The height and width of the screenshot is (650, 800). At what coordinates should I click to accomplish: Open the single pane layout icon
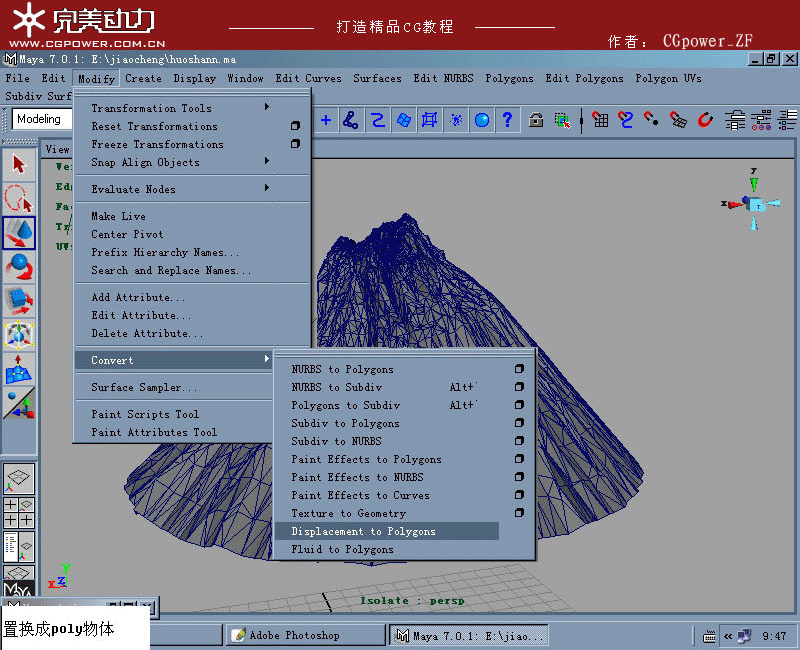pyautogui.click(x=20, y=479)
